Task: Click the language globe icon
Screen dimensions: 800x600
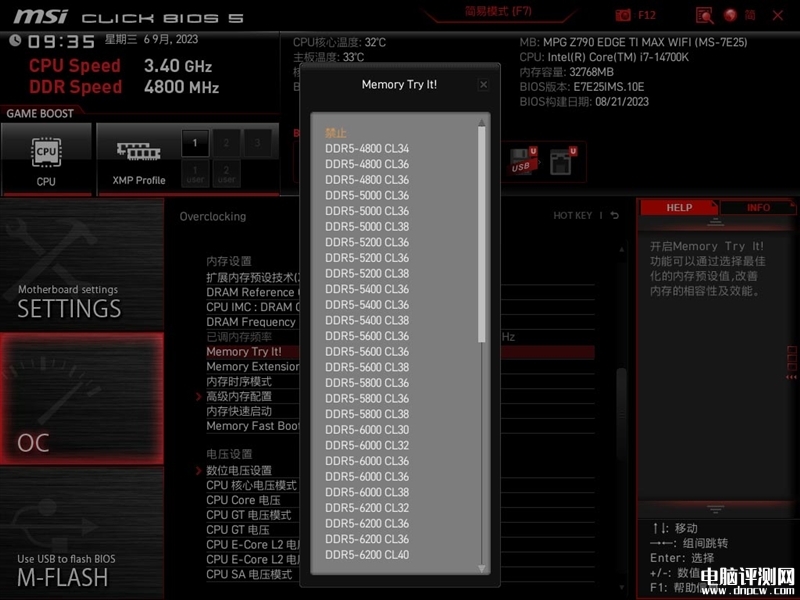Action: pyautogui.click(x=730, y=15)
